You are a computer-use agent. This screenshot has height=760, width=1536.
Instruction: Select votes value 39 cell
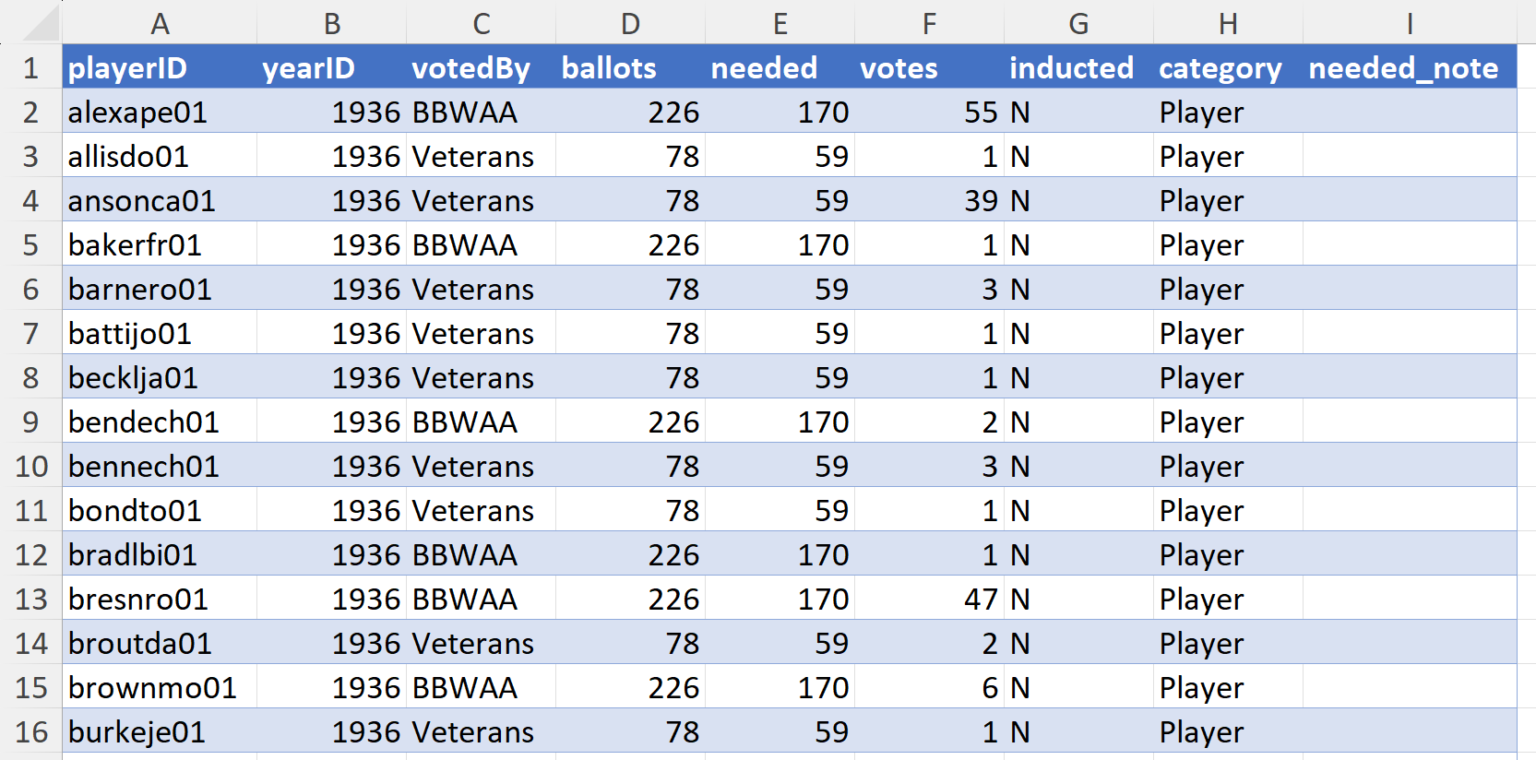coord(928,201)
